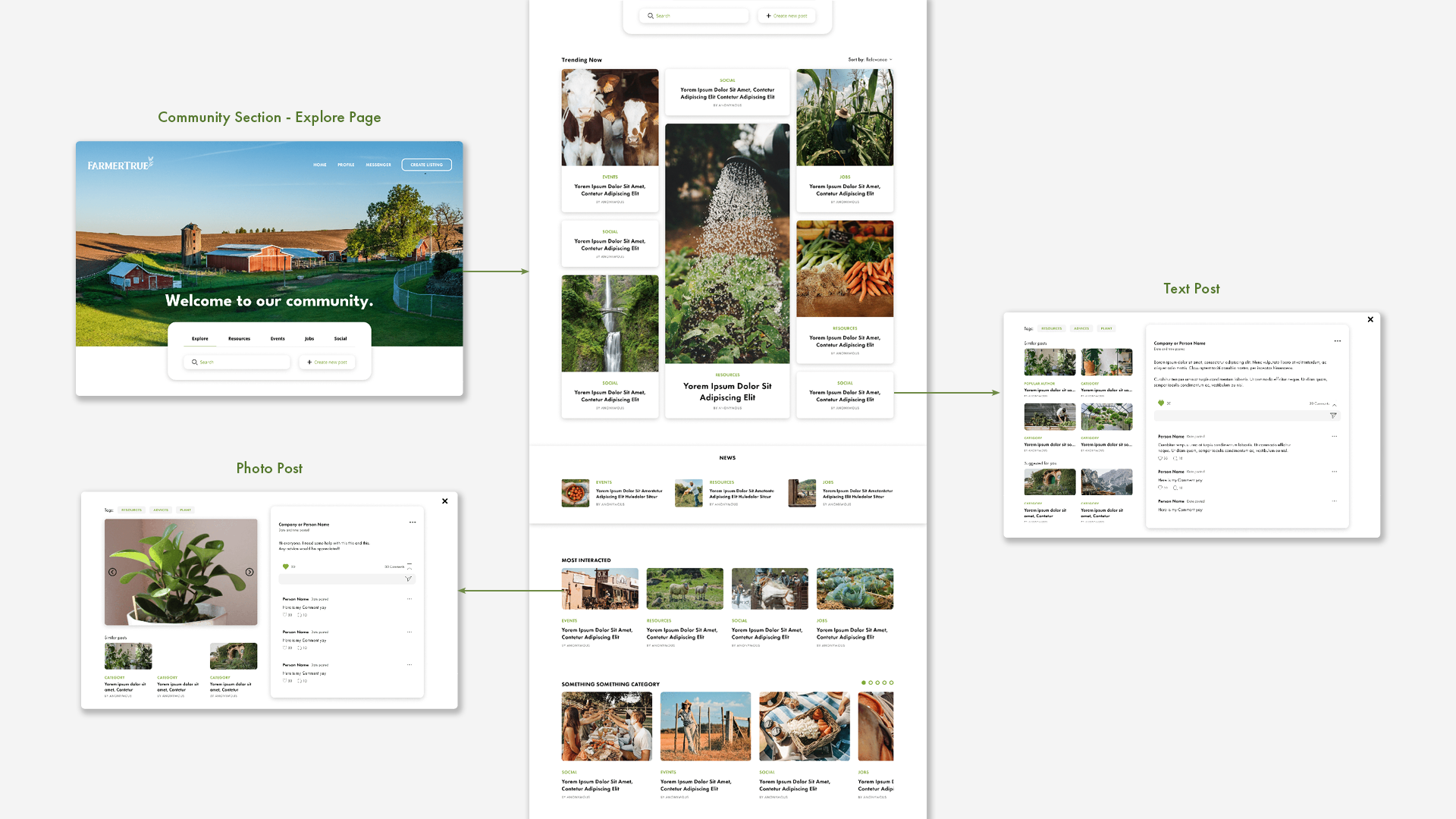Collapse comments chevron in Photo Post
Screen dimensions: 1456x819
click(x=409, y=566)
